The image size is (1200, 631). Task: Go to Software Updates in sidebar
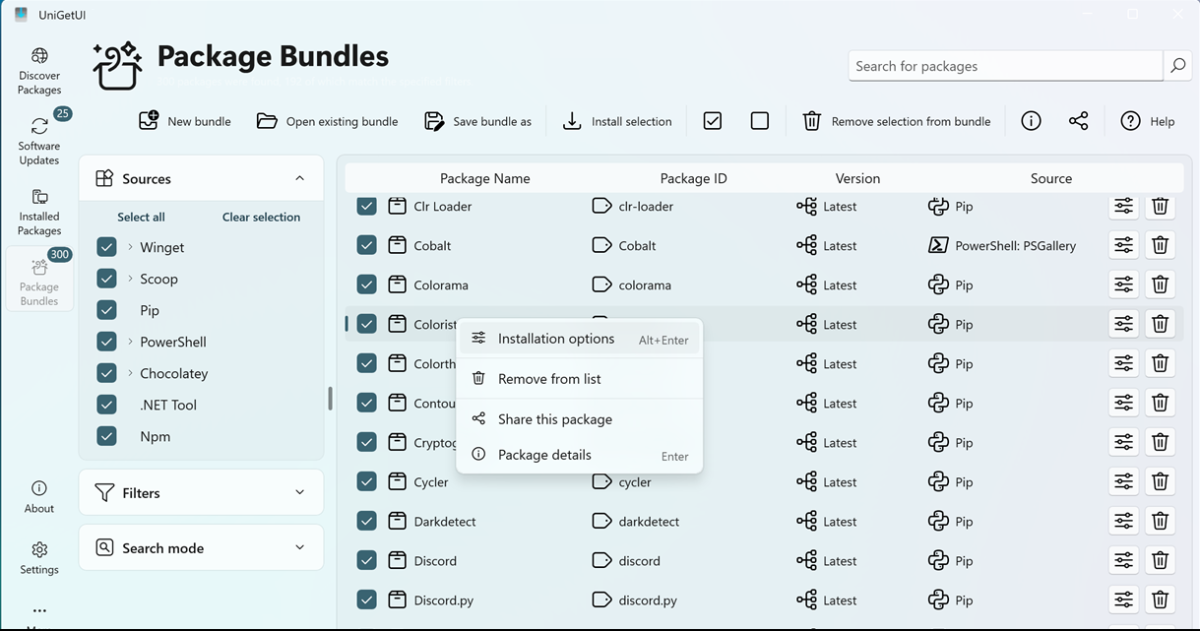(x=39, y=141)
